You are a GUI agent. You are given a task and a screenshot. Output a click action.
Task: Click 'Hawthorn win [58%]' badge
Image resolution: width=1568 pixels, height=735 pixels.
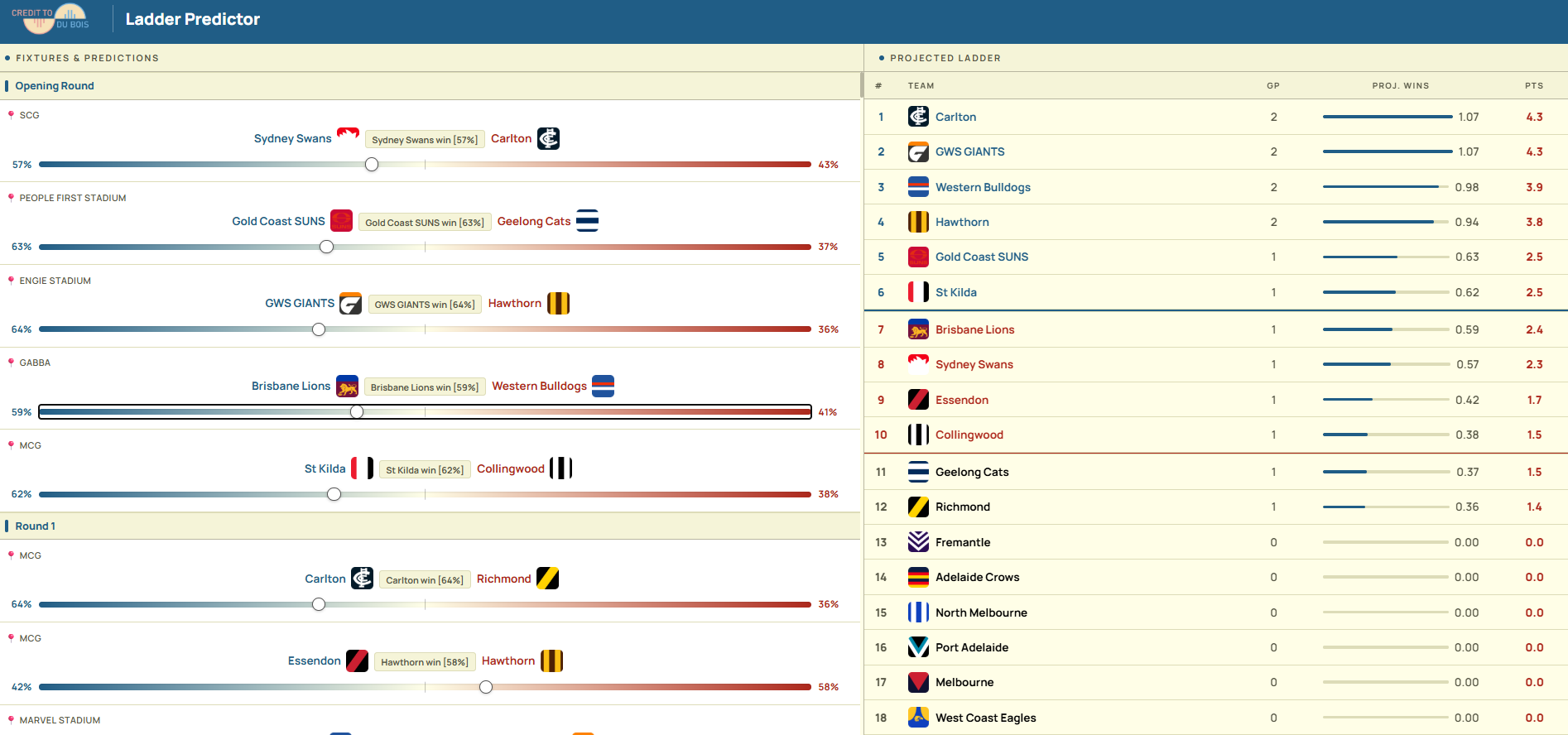(x=425, y=662)
